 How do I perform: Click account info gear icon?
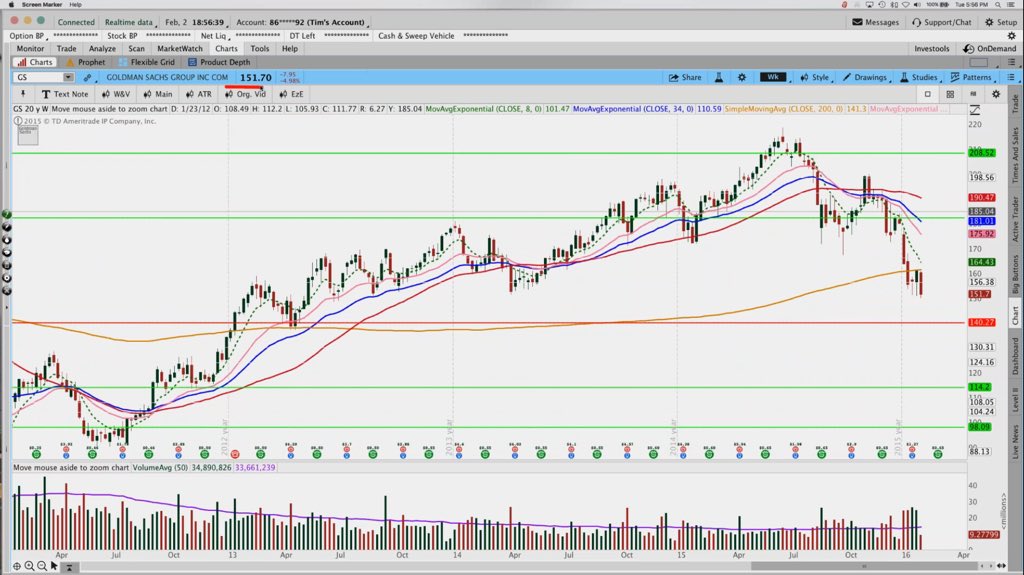click(x=1012, y=36)
